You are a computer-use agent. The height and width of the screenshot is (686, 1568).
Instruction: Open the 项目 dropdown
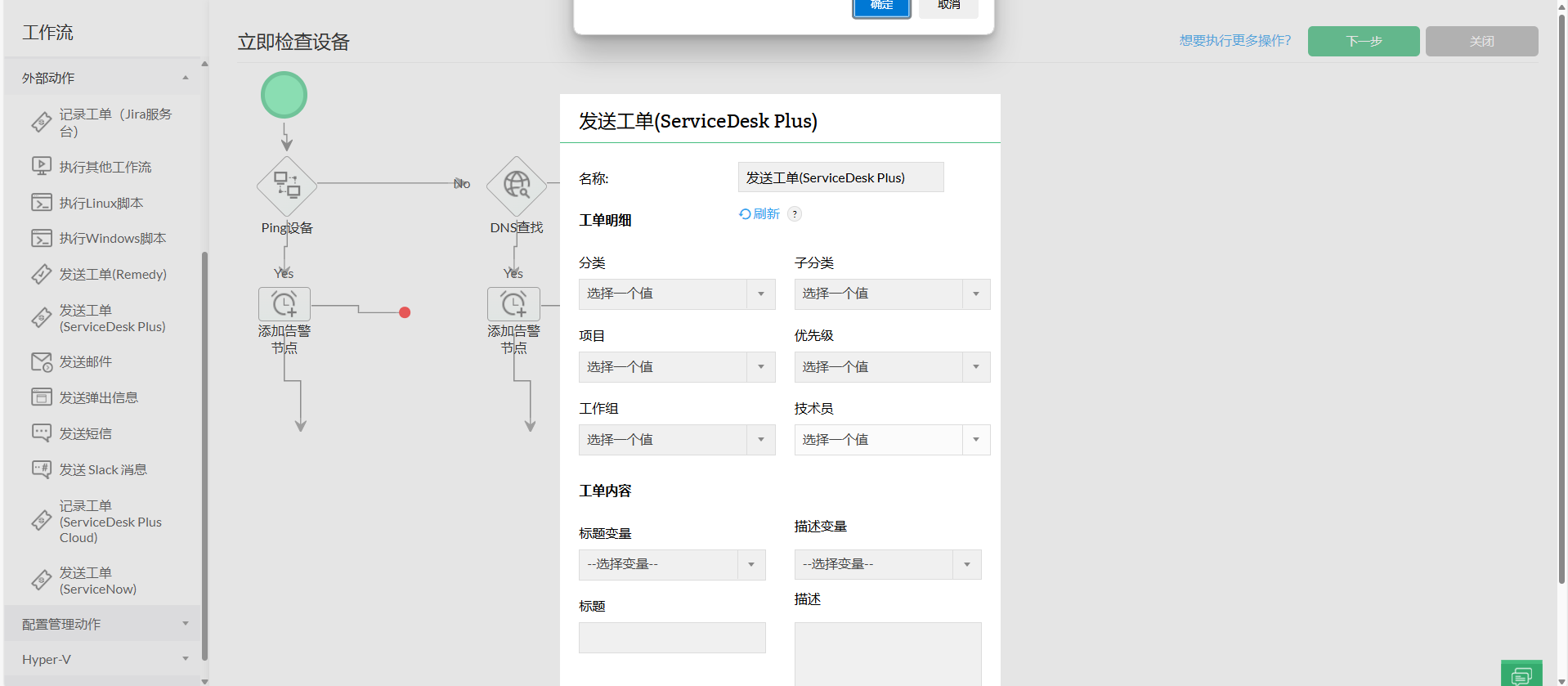click(677, 367)
